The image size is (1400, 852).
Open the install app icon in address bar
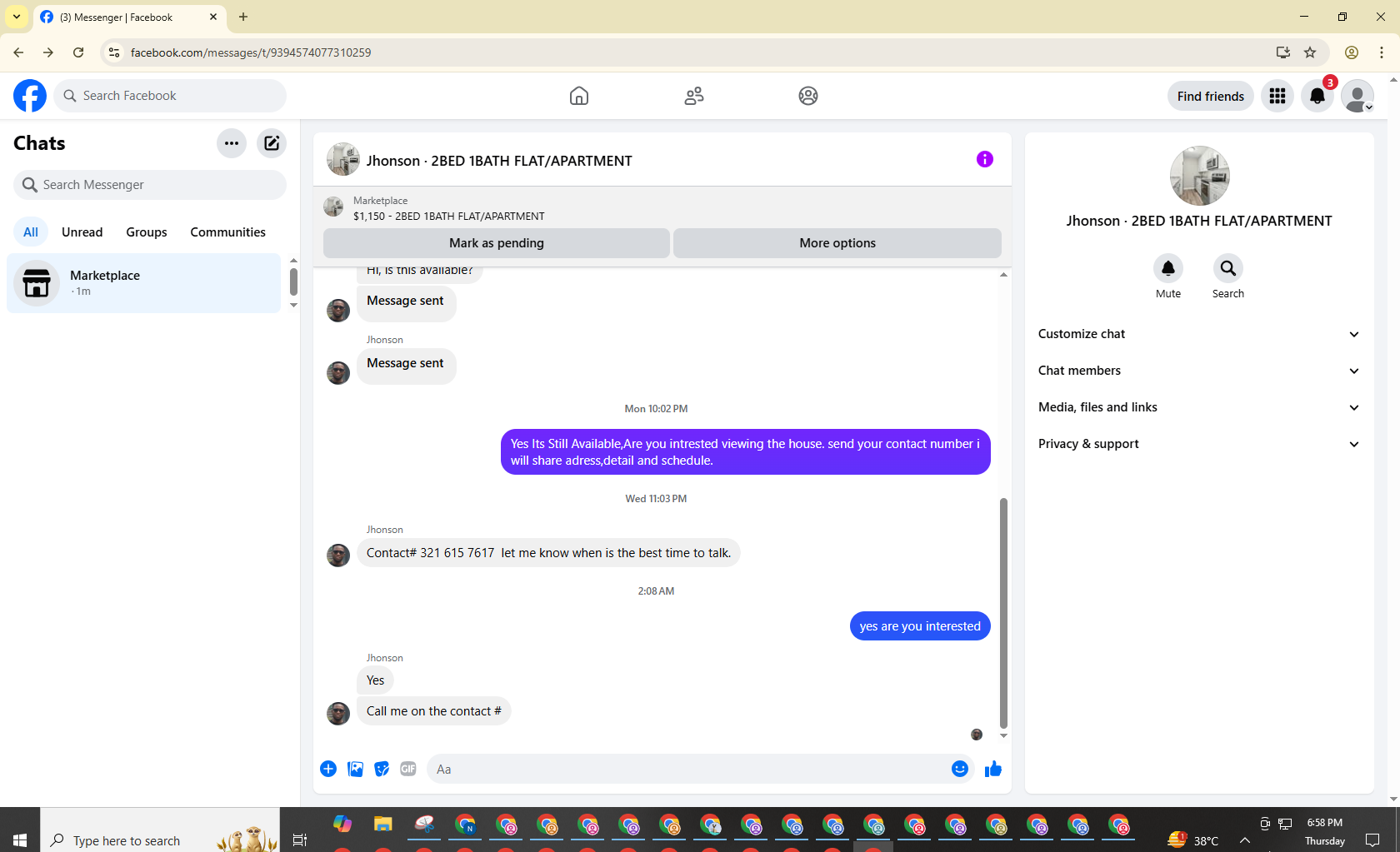(x=1283, y=52)
